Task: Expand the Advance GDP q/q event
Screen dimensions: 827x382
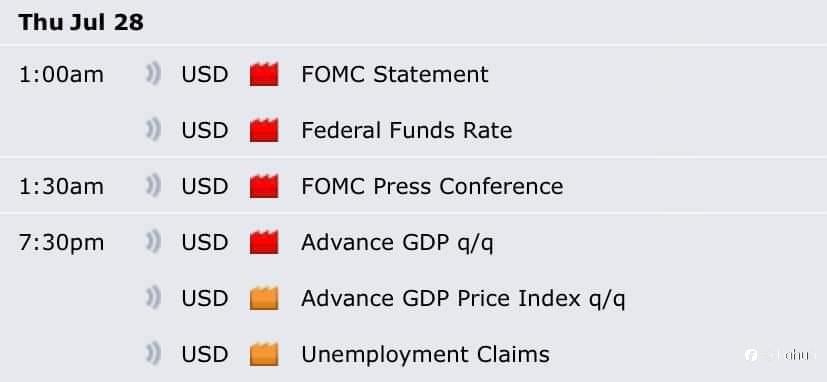Action: (x=397, y=243)
